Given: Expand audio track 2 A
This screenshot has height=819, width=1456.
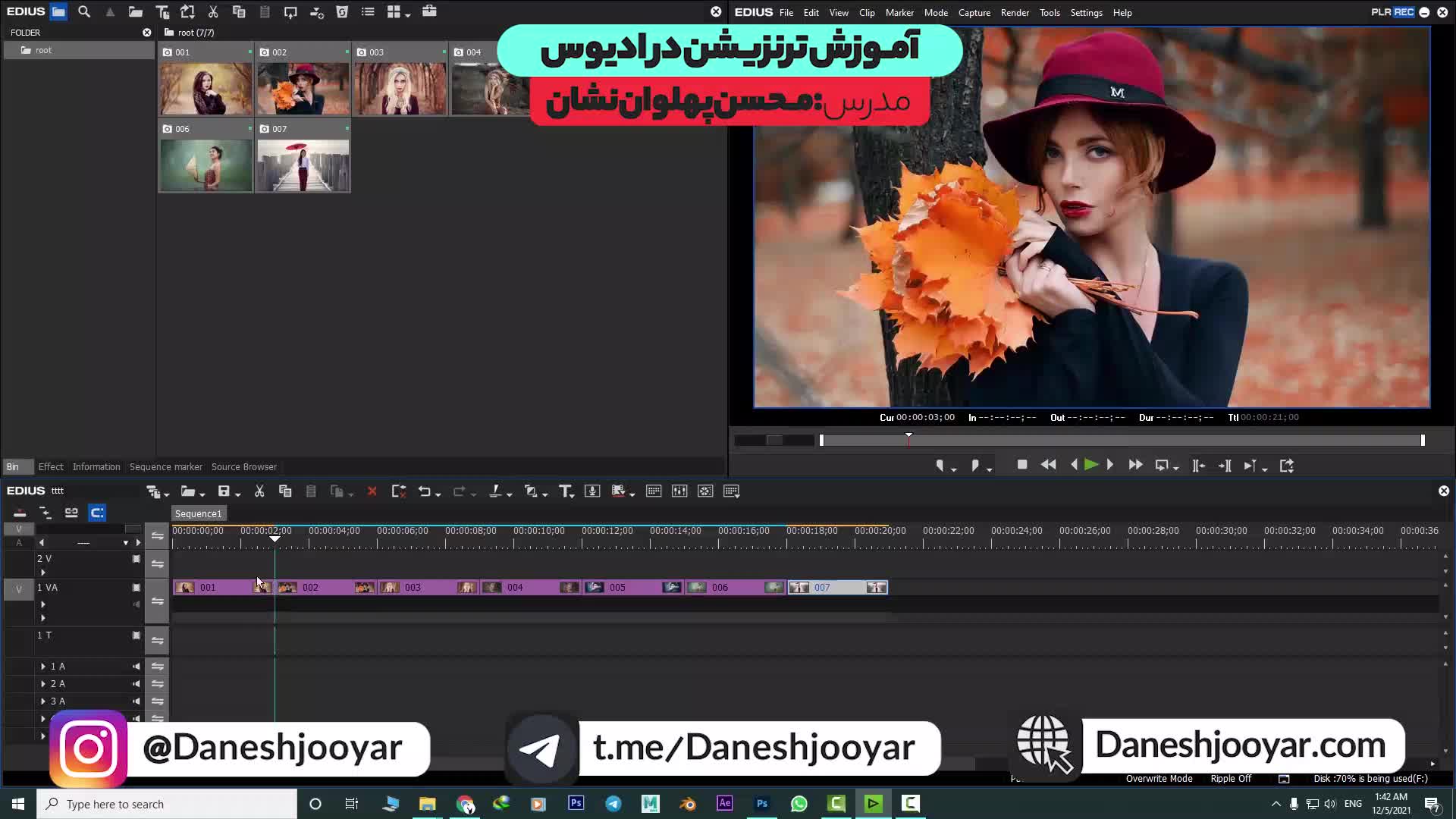Looking at the screenshot, I should point(43,684).
